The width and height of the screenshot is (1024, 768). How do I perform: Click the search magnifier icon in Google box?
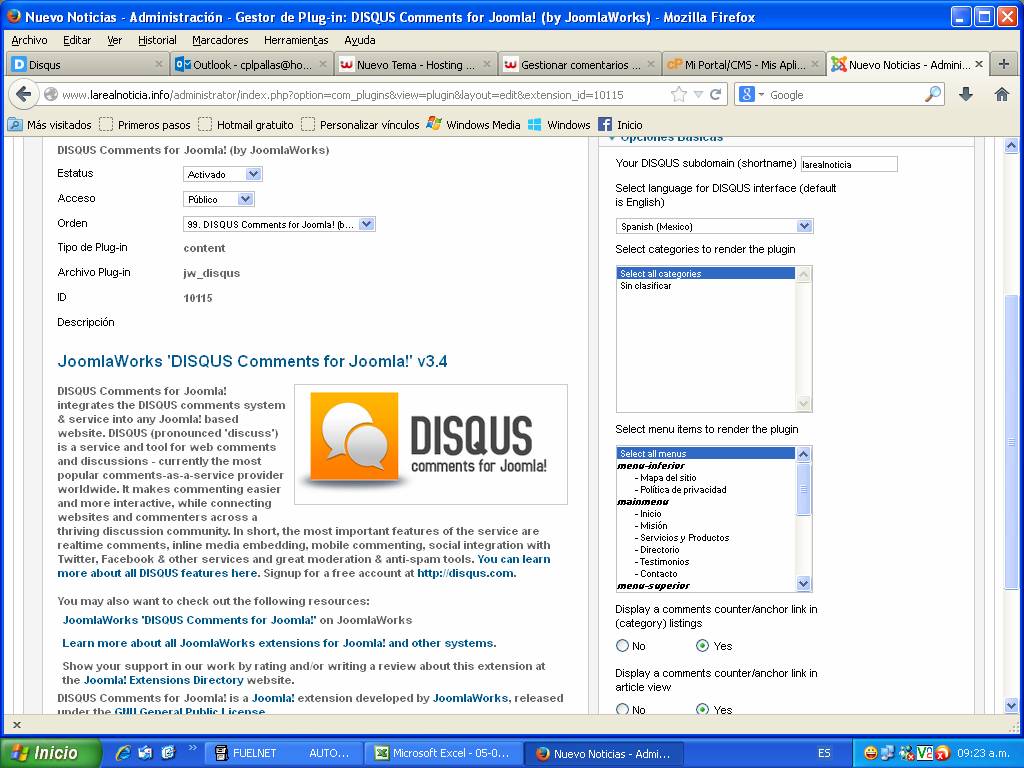tap(934, 95)
